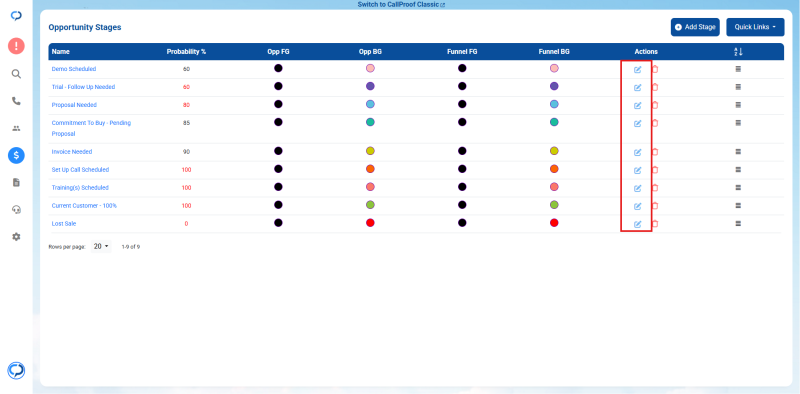Click the Name column header
This screenshot has height=394, width=800.
(61, 52)
